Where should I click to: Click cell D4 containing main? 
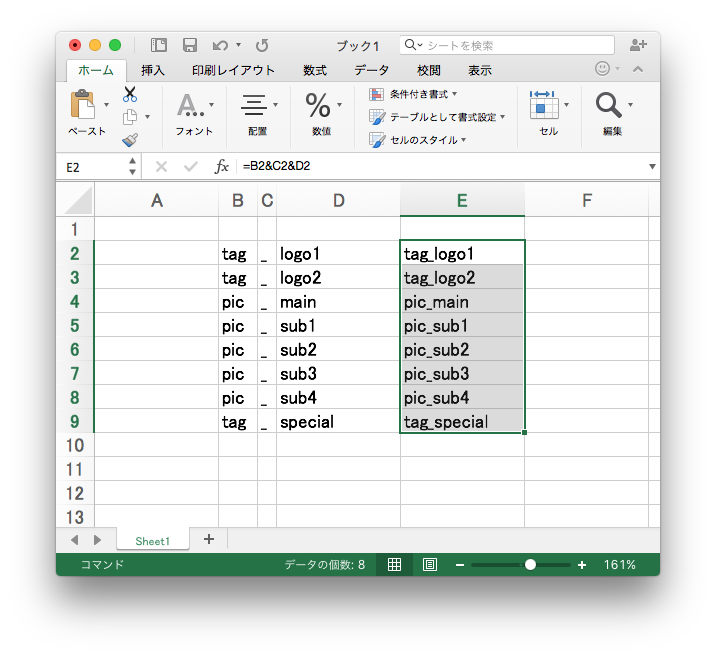338,301
